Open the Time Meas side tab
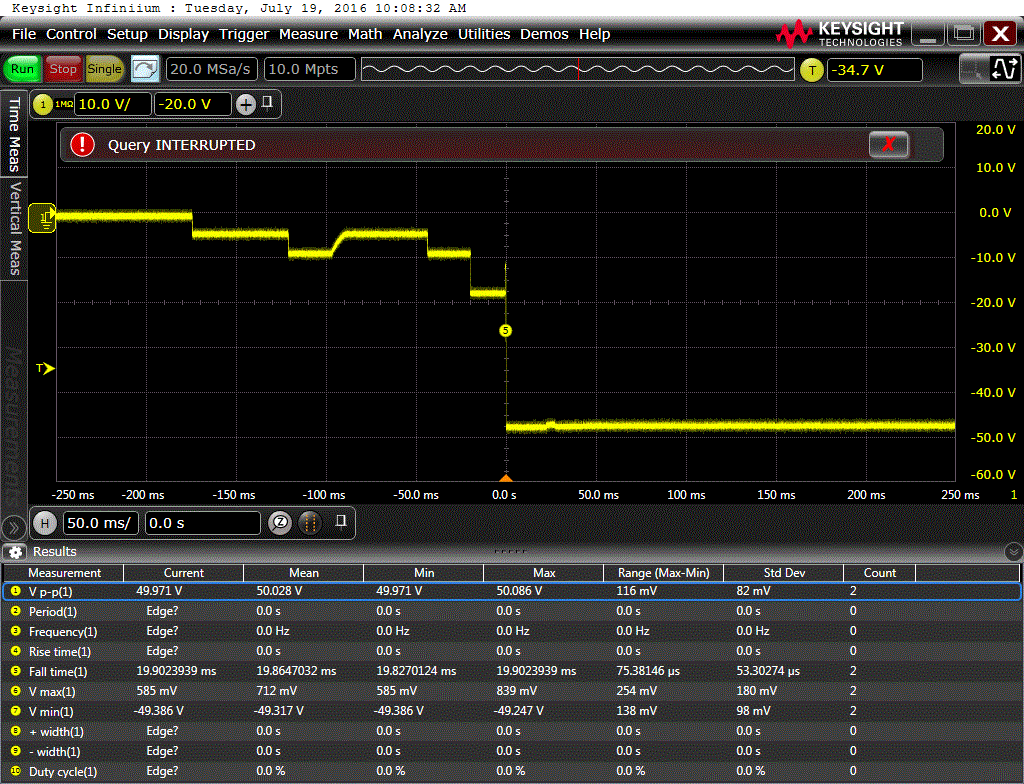The width and height of the screenshot is (1024, 784). (x=14, y=134)
